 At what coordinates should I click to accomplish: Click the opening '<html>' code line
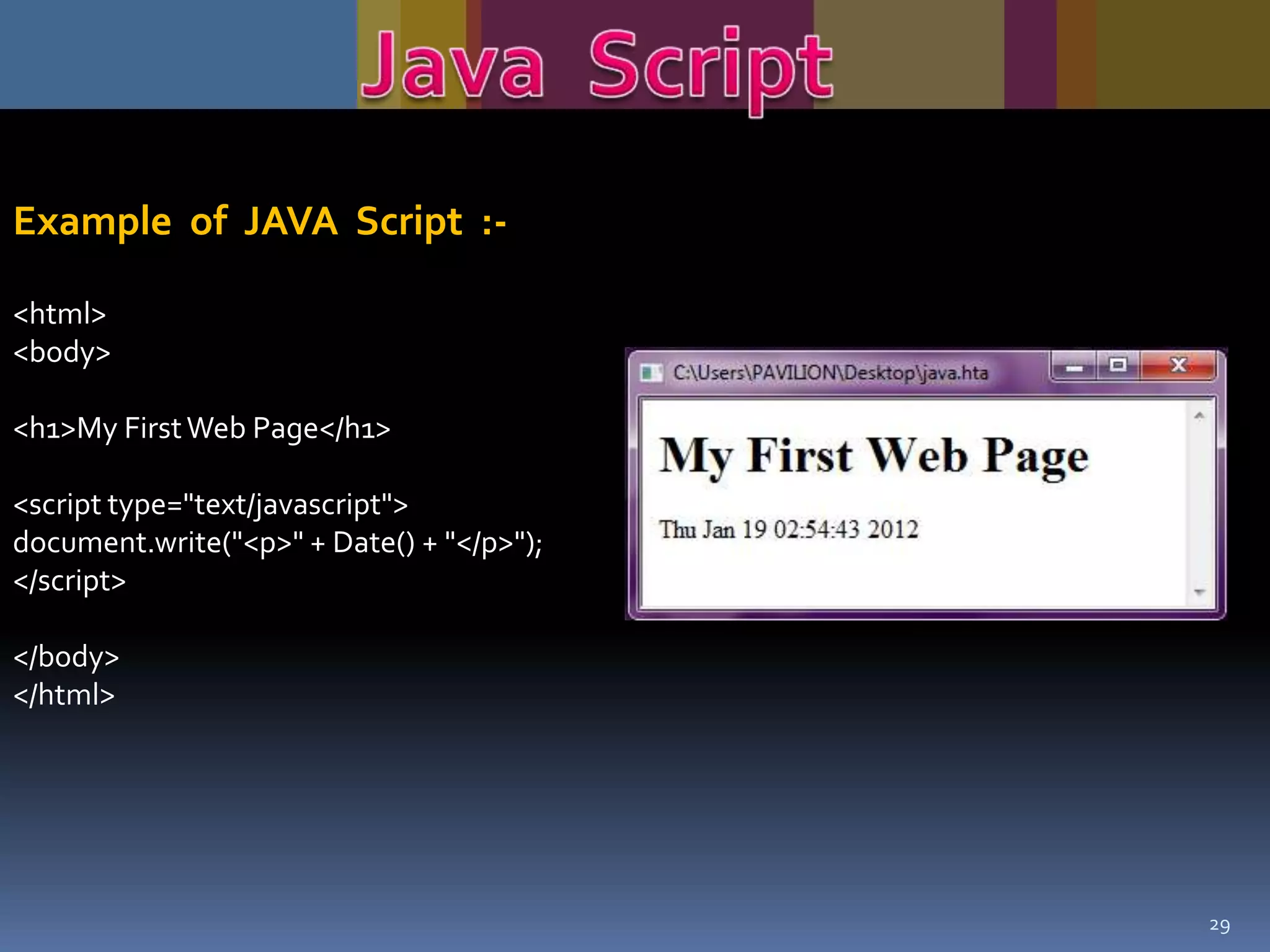[60, 314]
